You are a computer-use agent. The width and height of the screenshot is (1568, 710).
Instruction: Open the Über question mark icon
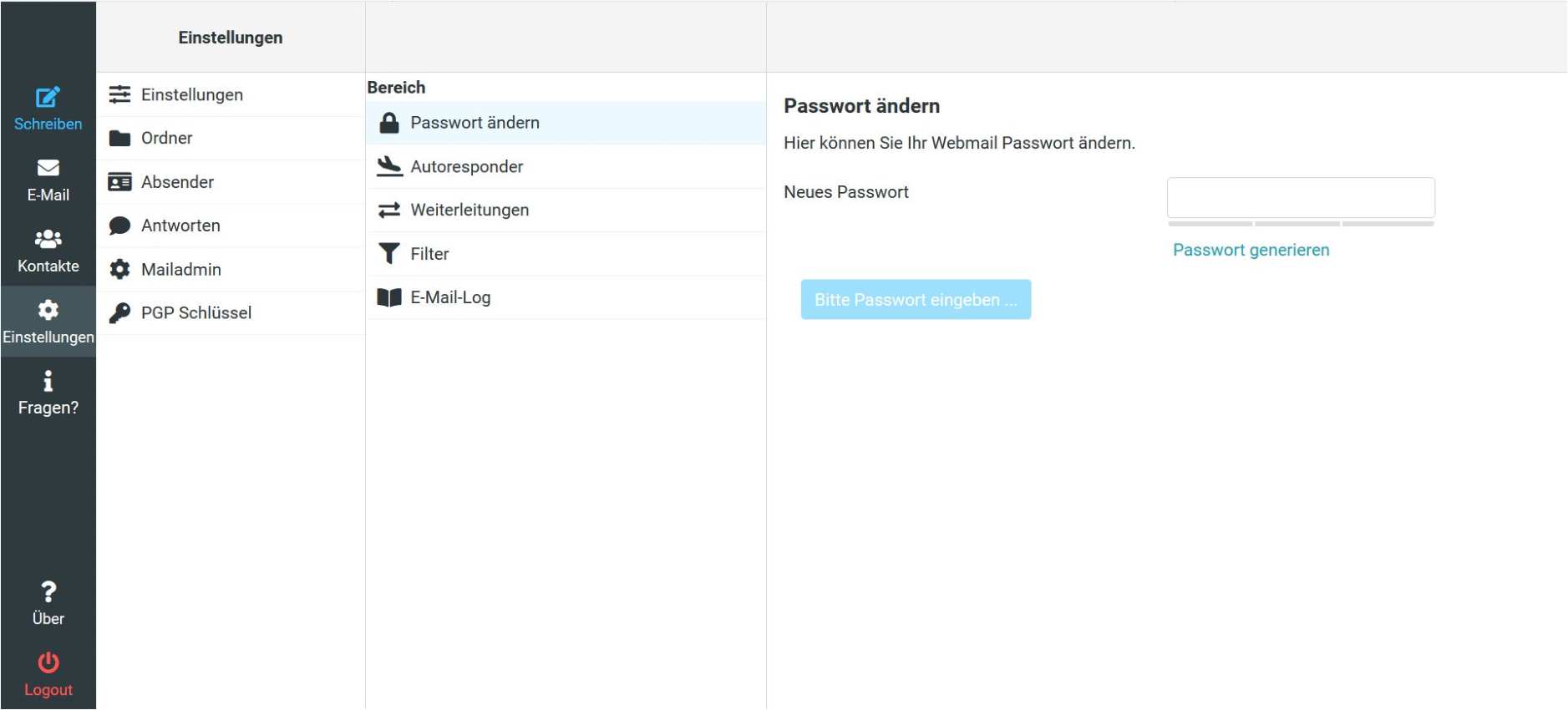click(48, 592)
